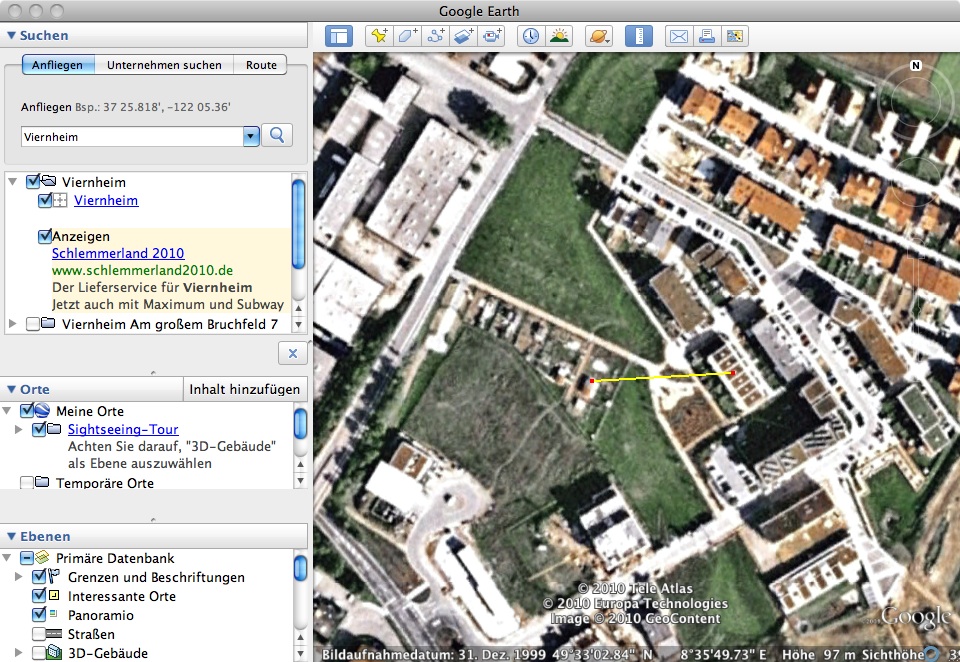Collapse the Primäre Datenbank tree
960x662 pixels.
click(7, 558)
